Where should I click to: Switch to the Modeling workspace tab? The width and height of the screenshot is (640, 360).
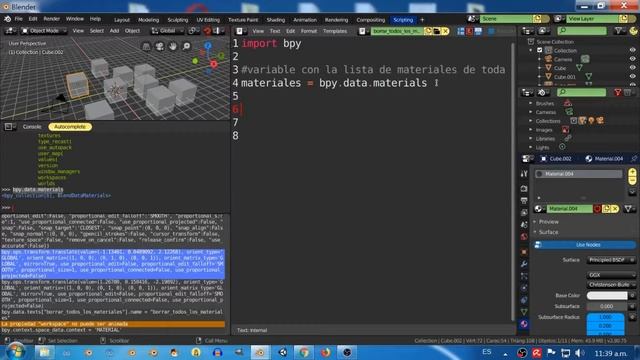(148, 20)
